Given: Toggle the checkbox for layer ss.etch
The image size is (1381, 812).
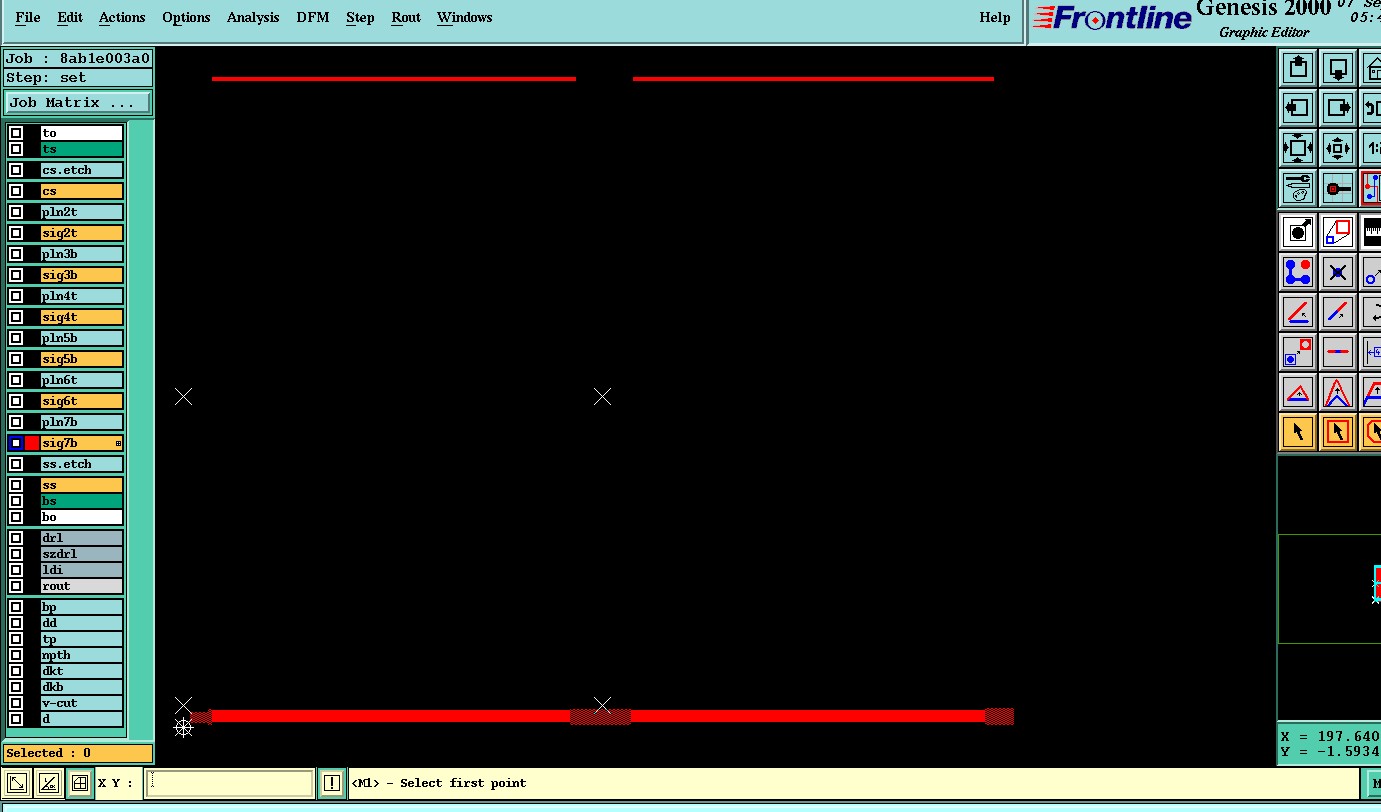Looking at the screenshot, I should tap(16, 464).
